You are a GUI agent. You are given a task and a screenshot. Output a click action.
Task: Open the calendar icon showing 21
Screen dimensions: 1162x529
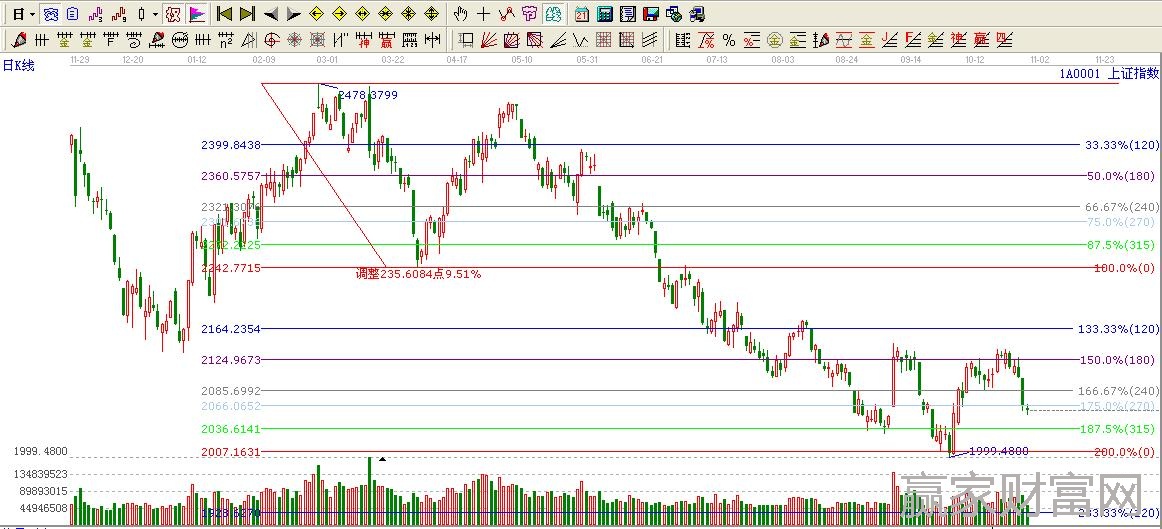[582, 14]
